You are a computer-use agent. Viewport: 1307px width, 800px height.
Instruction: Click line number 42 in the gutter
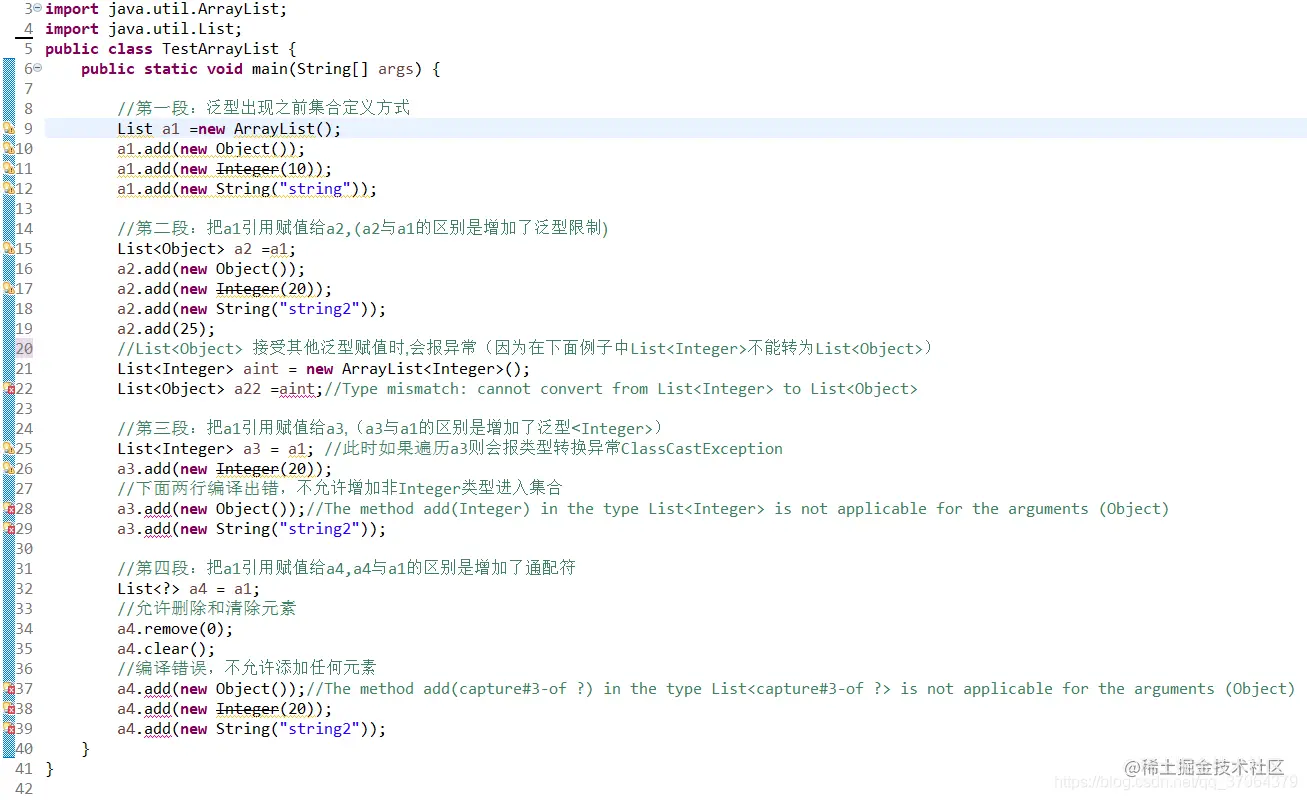[x=24, y=788]
